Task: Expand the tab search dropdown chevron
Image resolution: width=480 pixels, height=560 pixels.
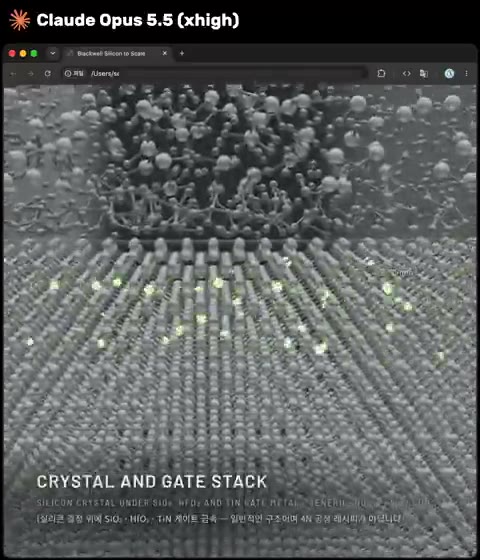Action: tap(53, 54)
